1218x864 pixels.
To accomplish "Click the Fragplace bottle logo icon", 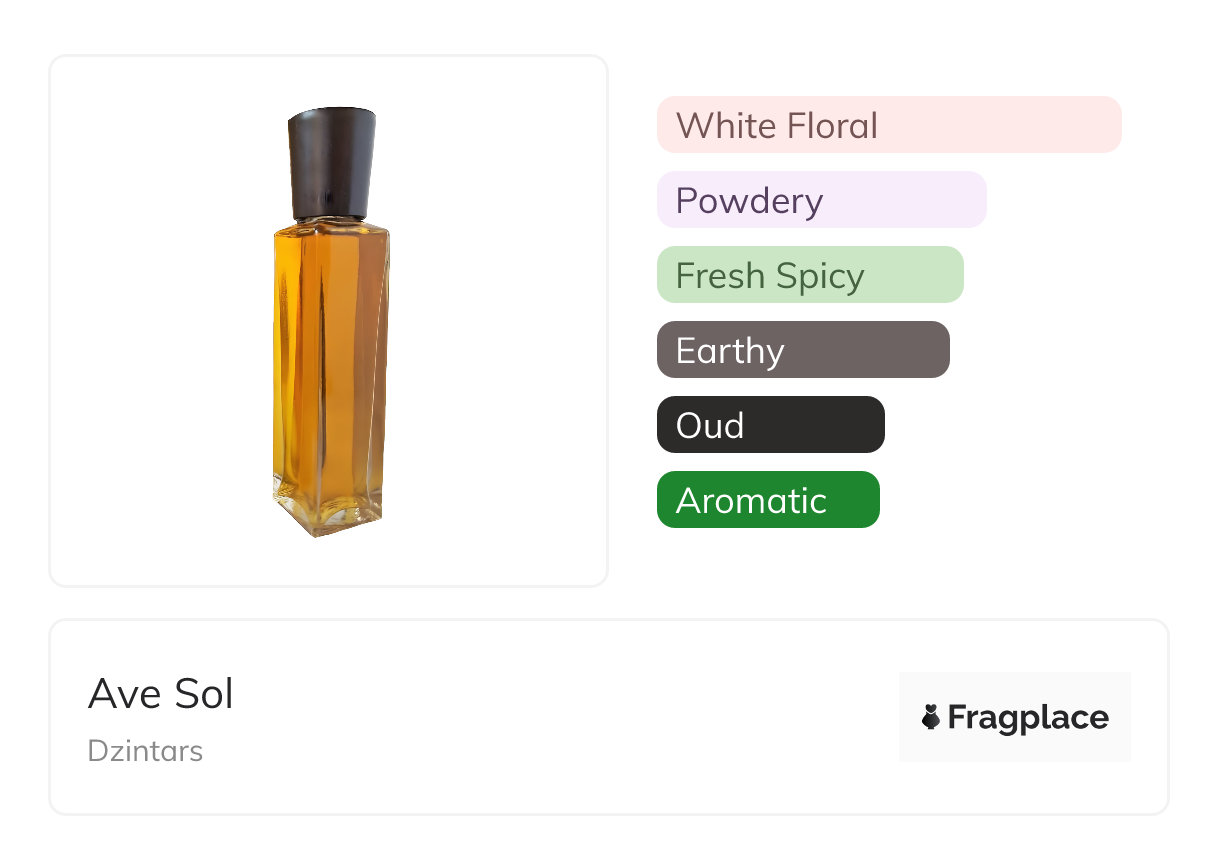I will pos(931,717).
